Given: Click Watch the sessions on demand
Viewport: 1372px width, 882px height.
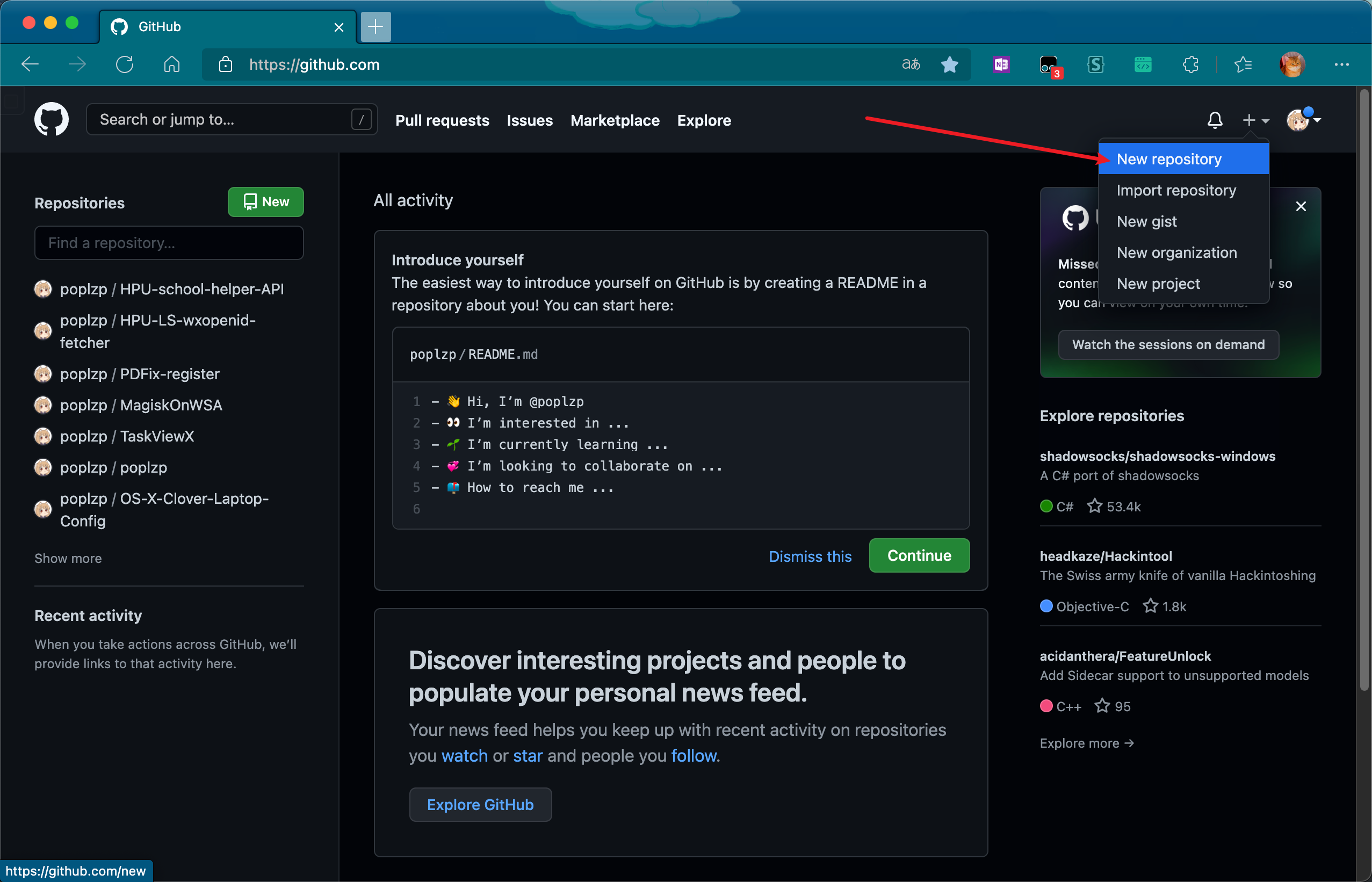Looking at the screenshot, I should point(1168,345).
